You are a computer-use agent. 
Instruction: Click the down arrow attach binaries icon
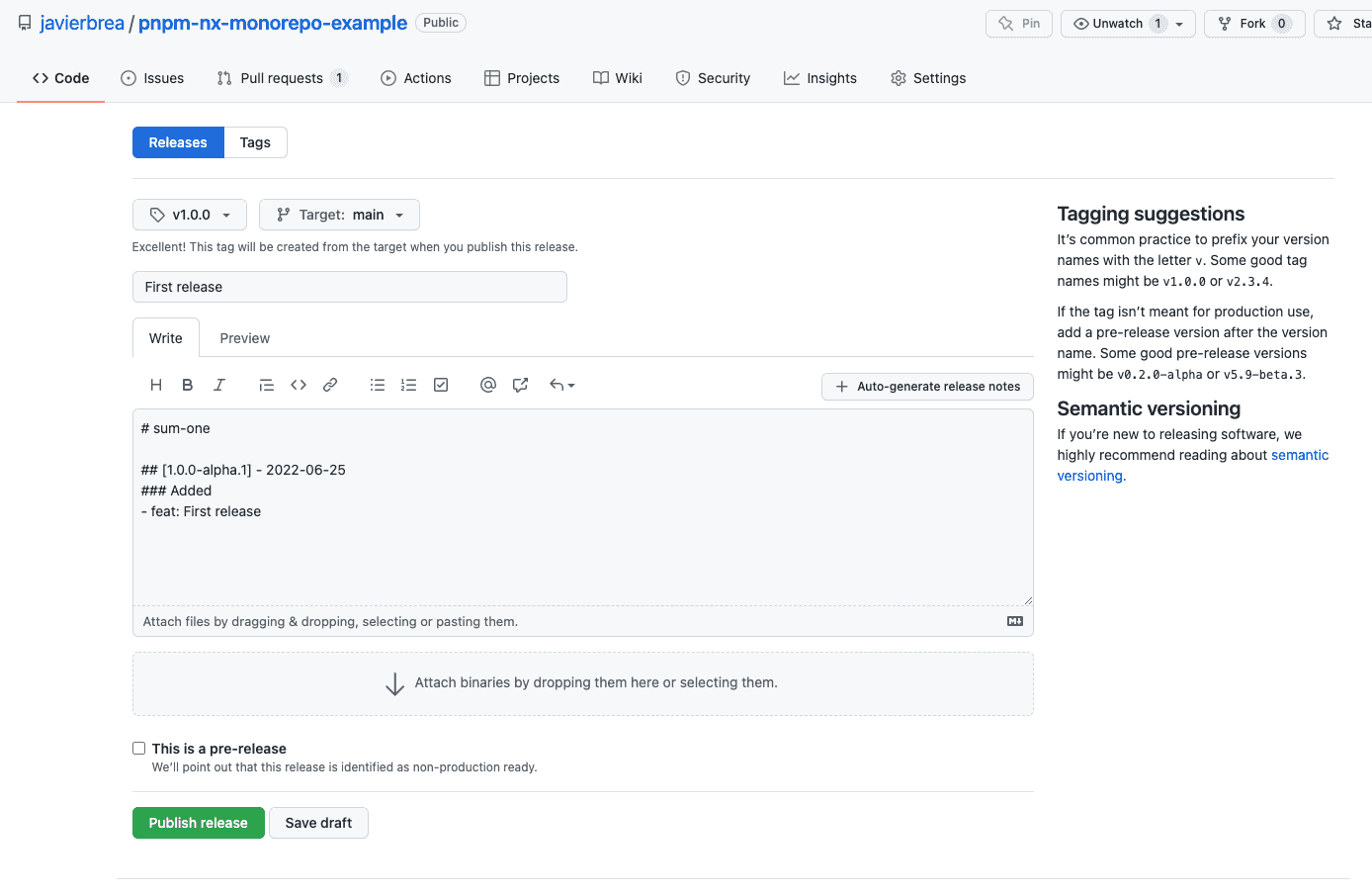[394, 683]
